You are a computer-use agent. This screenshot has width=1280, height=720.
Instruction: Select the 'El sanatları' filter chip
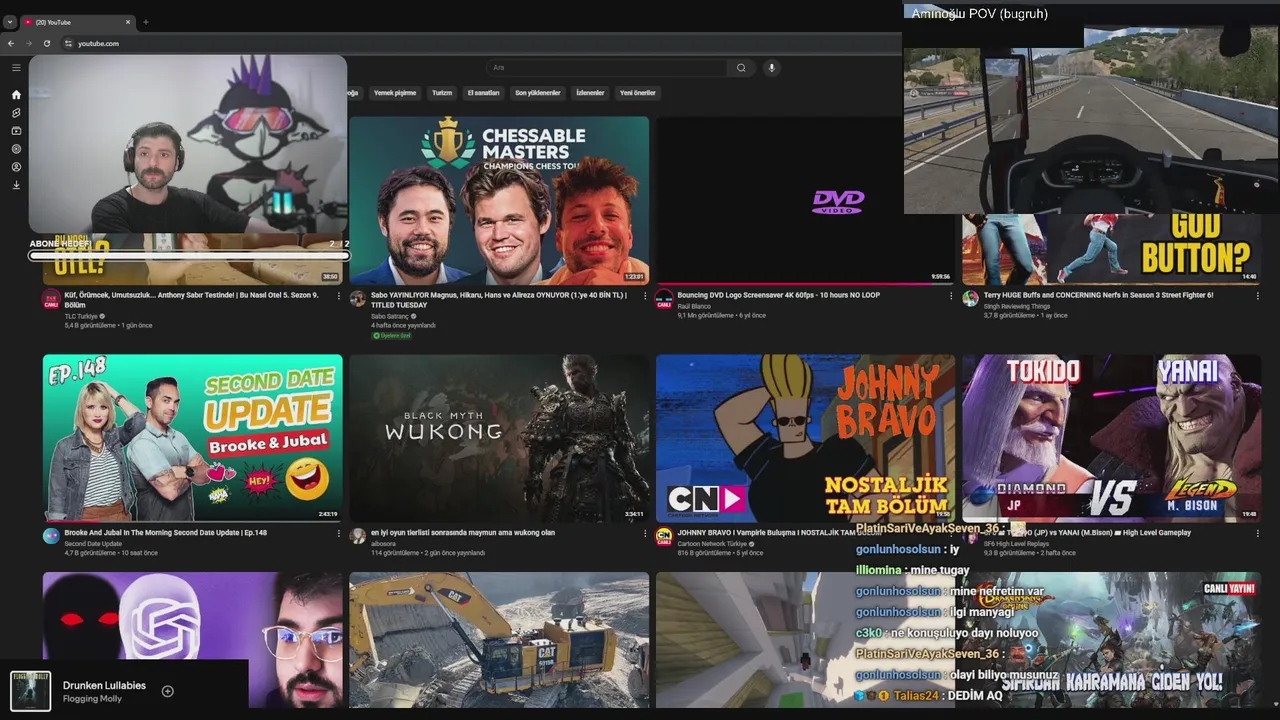pos(483,93)
